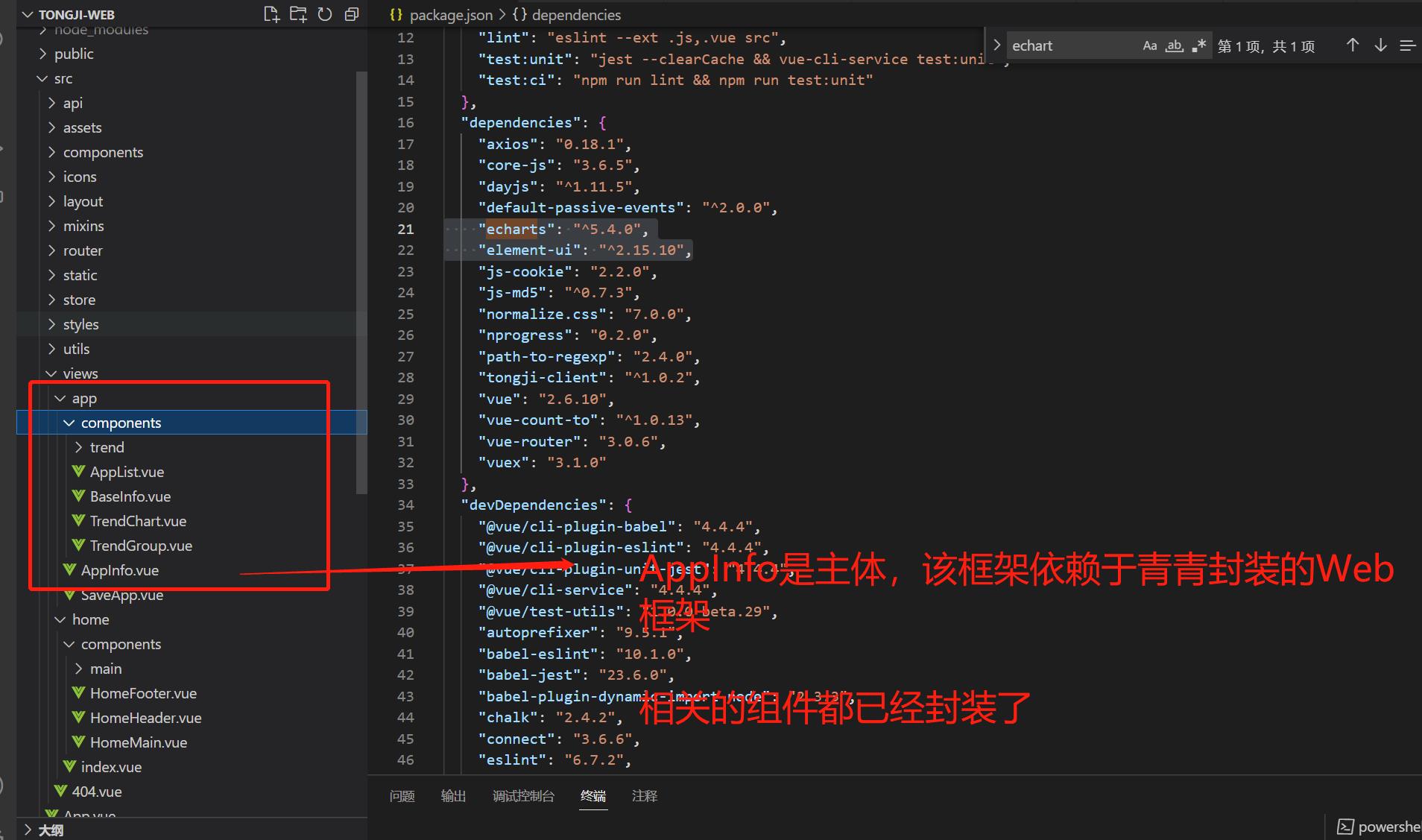
Task: Go to previous match arrow in find widget
Action: pyautogui.click(x=1353, y=45)
